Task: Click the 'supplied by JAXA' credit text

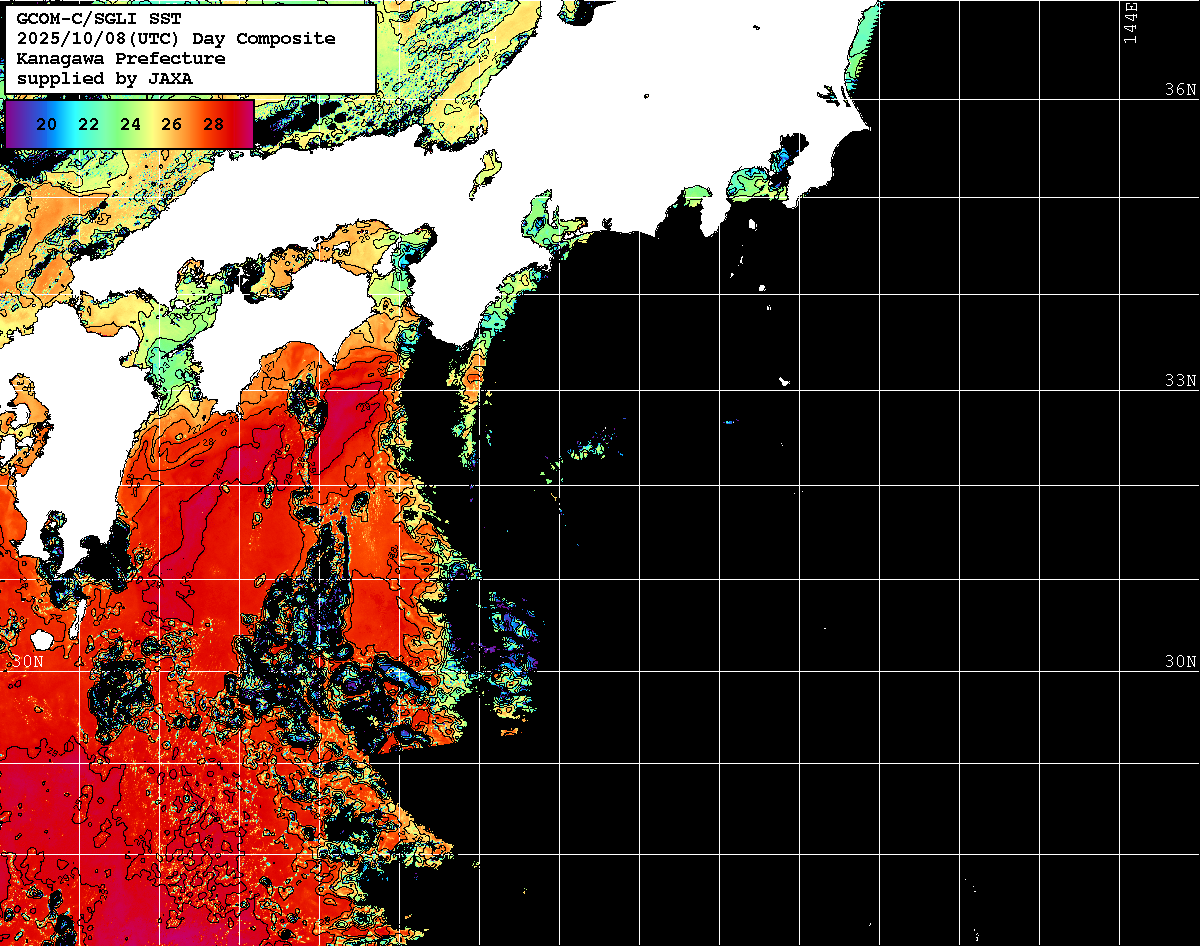Action: pyautogui.click(x=105, y=78)
